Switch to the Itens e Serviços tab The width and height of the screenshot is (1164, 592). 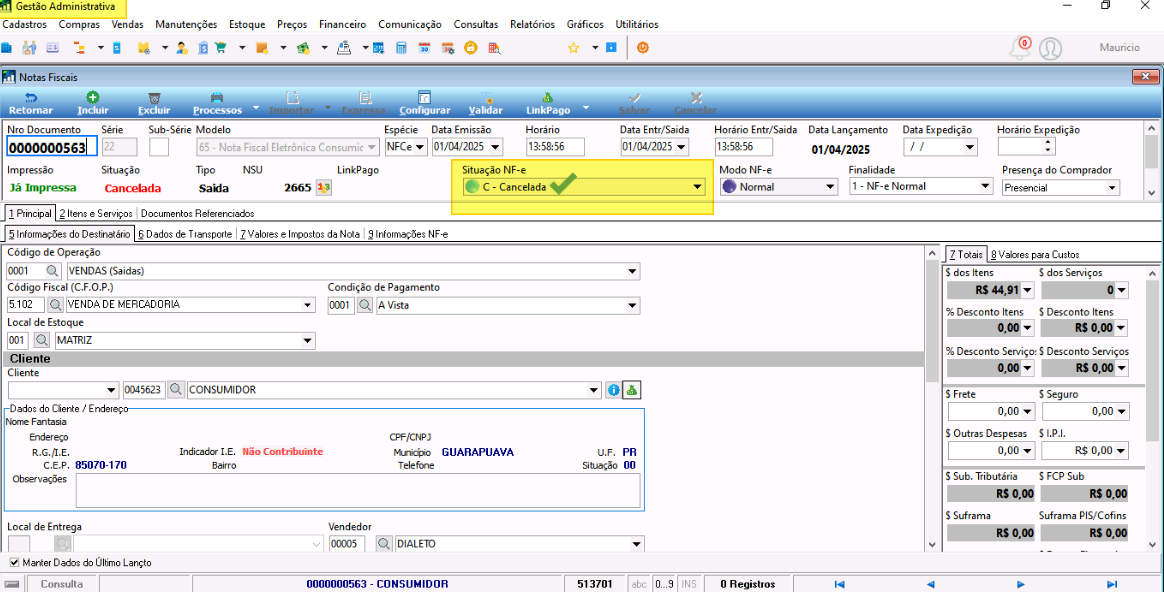(x=97, y=213)
